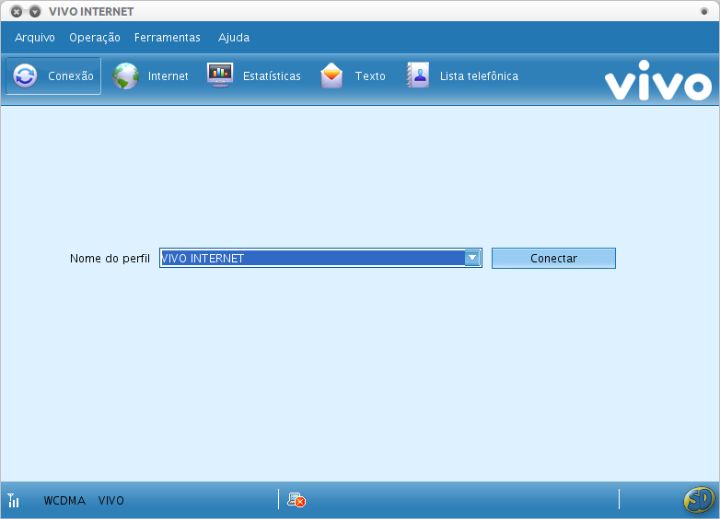The width and height of the screenshot is (720, 519).
Task: Open the Arquivo menu
Action: point(35,38)
